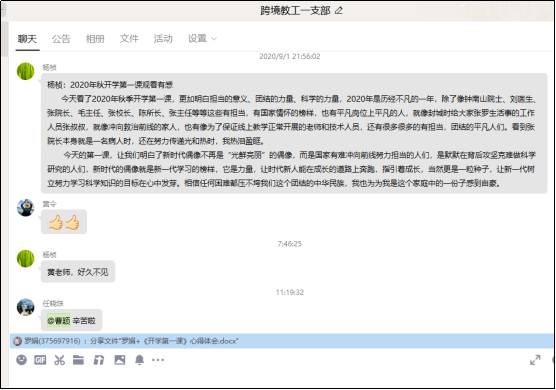Click the 黄老师，好久不见 message bubble
Screen dimensions: 556x390
tap(78, 272)
